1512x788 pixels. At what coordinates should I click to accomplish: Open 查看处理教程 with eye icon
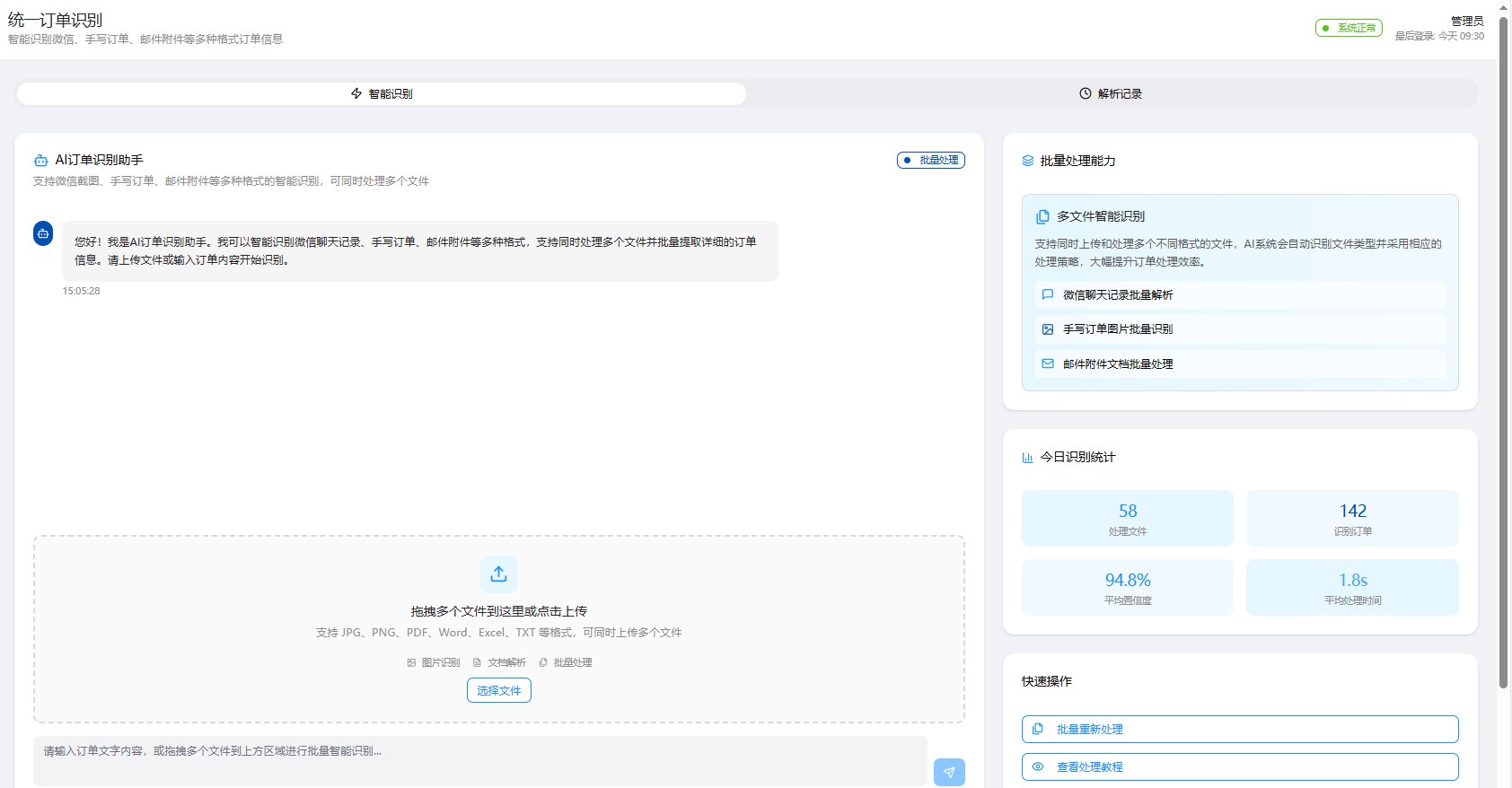tap(1239, 766)
